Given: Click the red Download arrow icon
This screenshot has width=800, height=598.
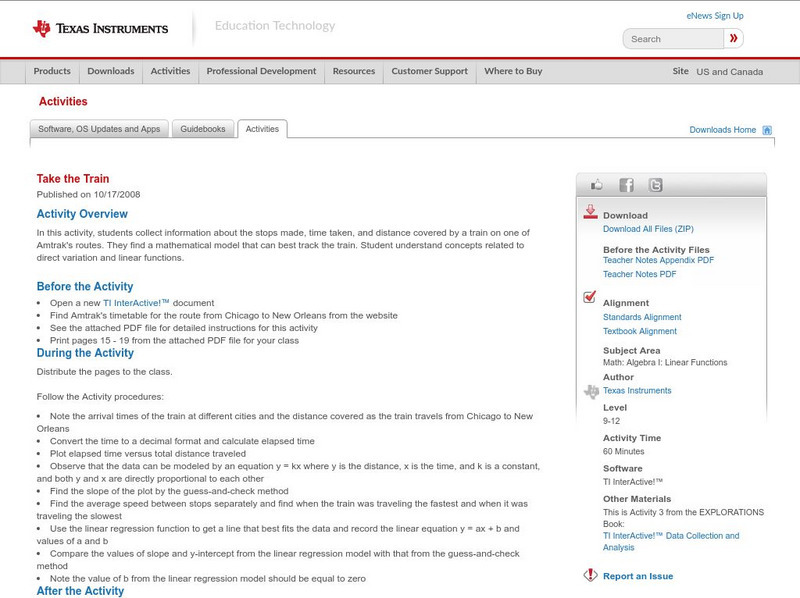Looking at the screenshot, I should point(590,212).
